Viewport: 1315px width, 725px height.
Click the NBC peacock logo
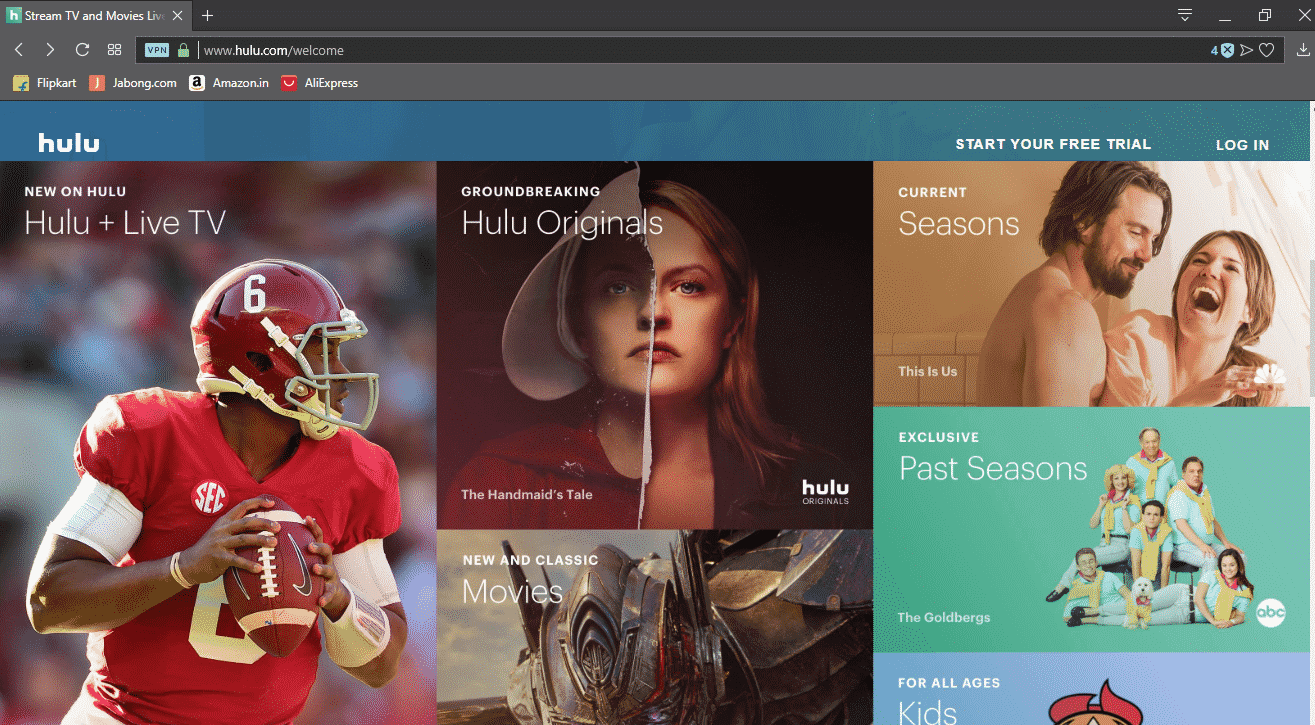pos(1270,376)
